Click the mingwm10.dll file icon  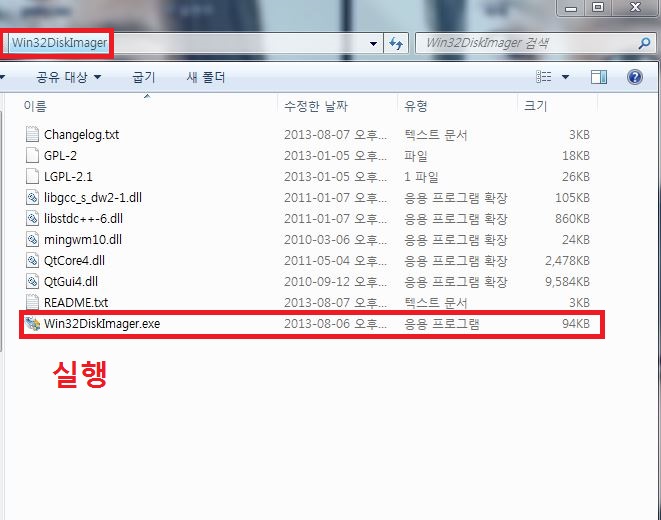(32, 239)
